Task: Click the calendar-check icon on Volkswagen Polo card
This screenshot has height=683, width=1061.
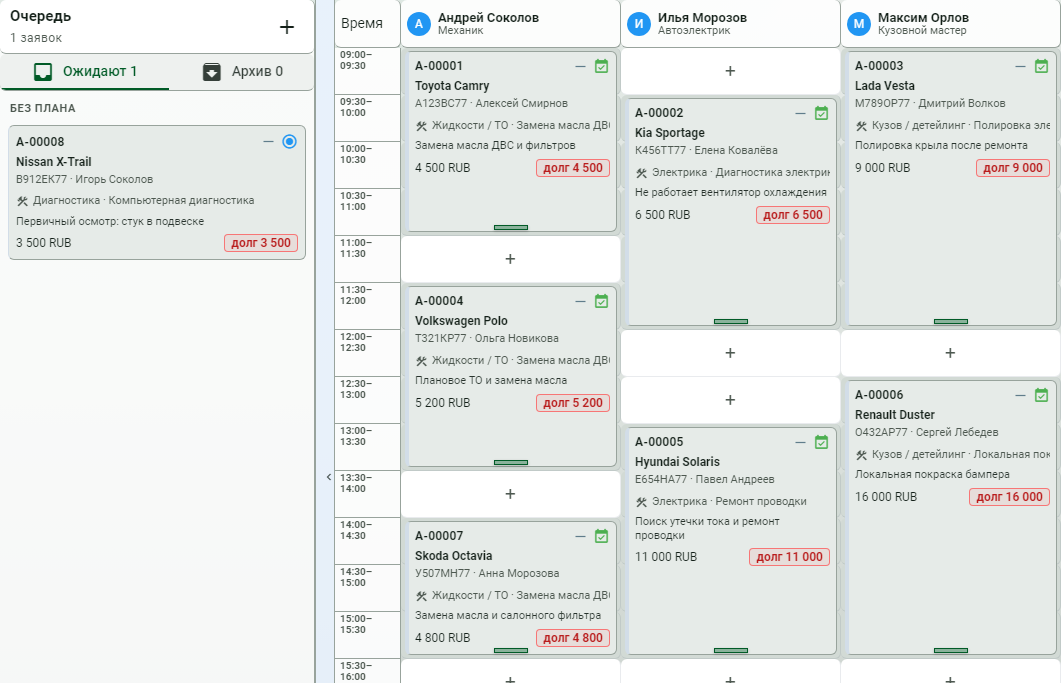Action: click(x=602, y=301)
